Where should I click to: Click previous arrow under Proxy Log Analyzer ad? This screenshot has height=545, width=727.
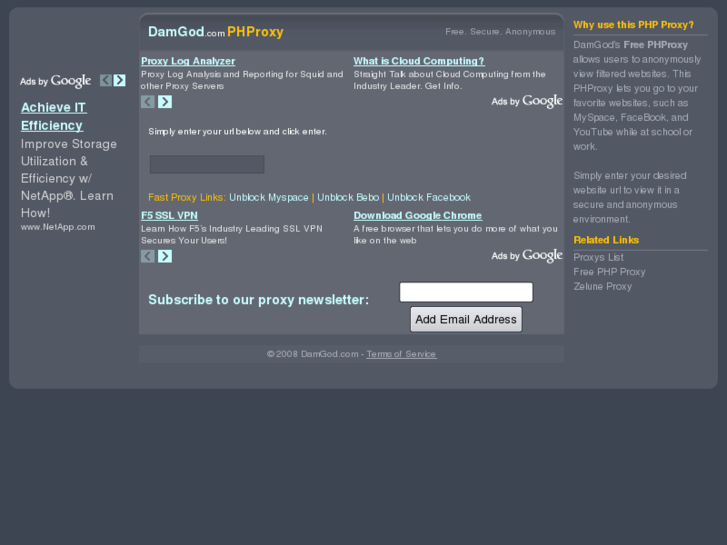point(147,102)
